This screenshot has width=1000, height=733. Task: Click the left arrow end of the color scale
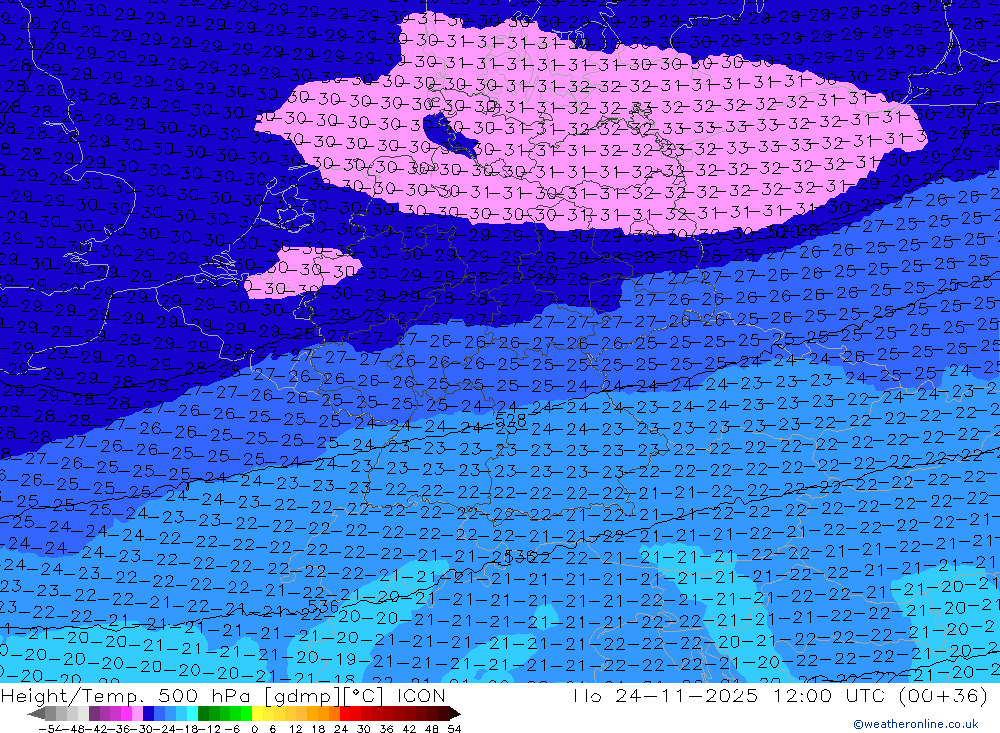(36, 713)
